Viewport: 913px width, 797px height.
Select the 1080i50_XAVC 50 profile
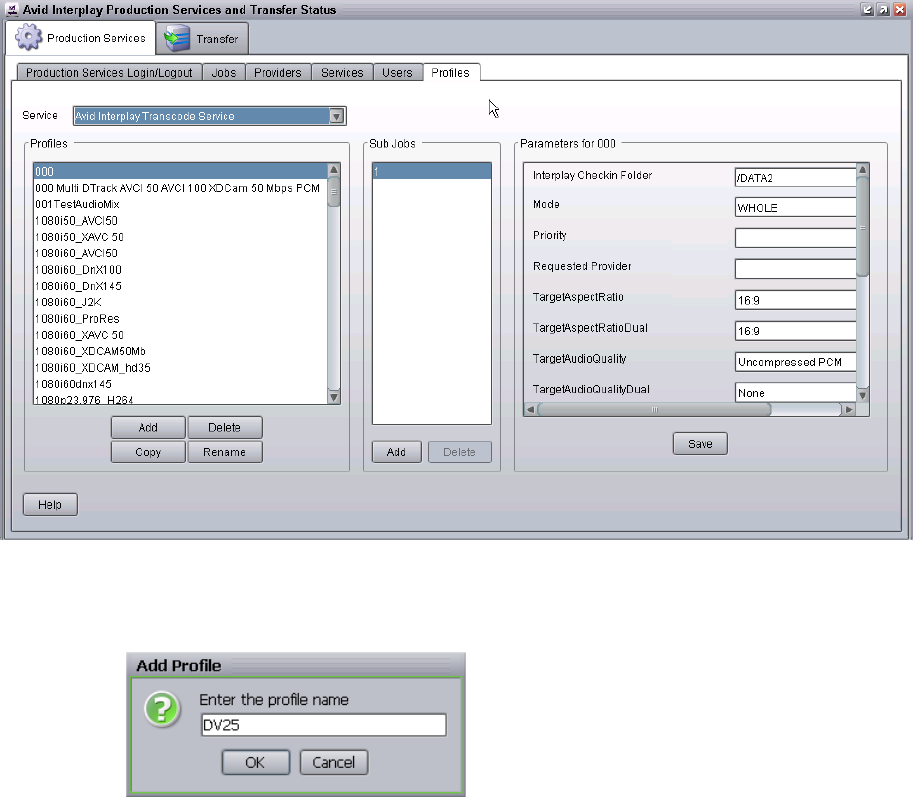point(181,237)
